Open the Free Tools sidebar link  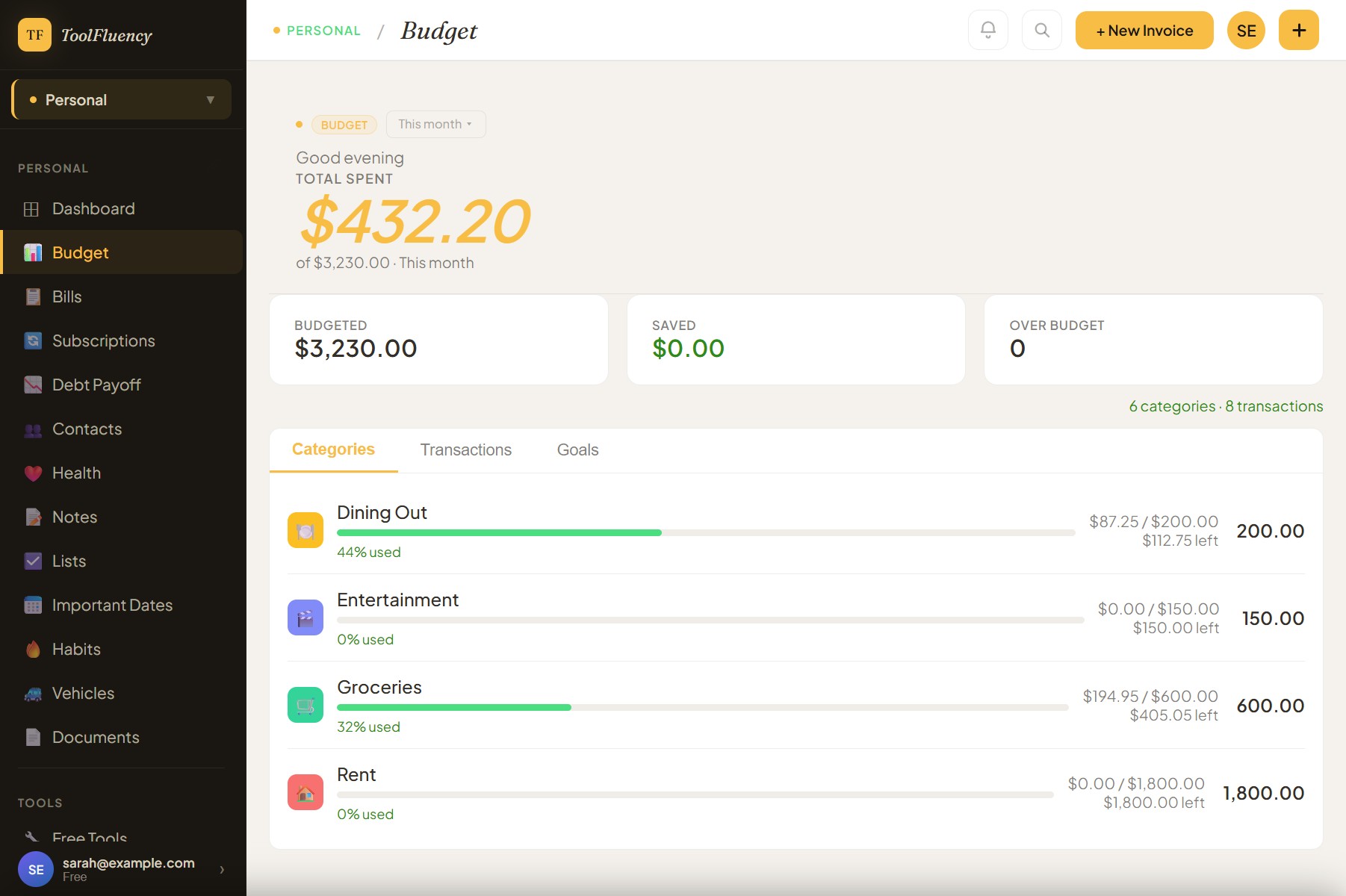[x=90, y=838]
